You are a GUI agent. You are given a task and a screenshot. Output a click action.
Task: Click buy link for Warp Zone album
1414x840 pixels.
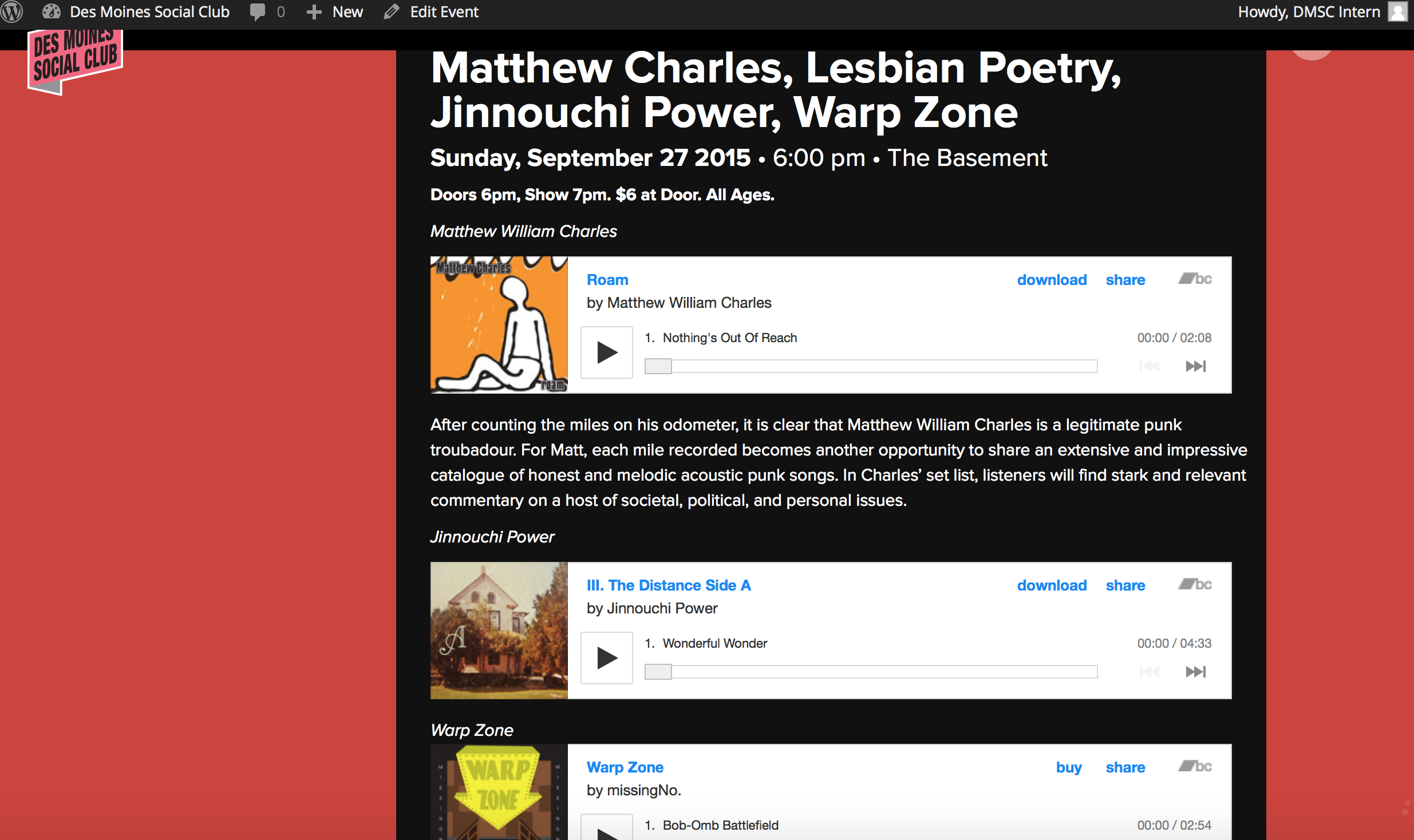1069,767
